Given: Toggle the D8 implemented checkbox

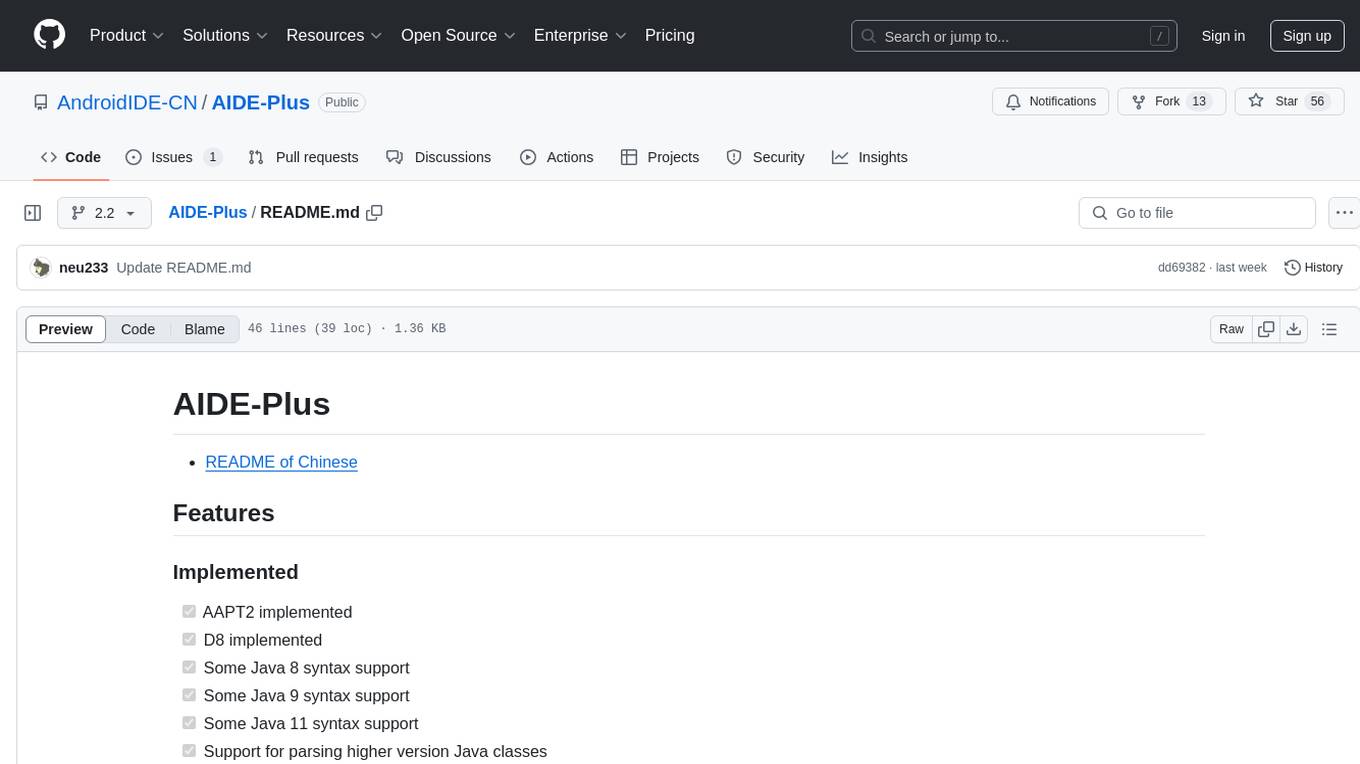Looking at the screenshot, I should (x=189, y=639).
